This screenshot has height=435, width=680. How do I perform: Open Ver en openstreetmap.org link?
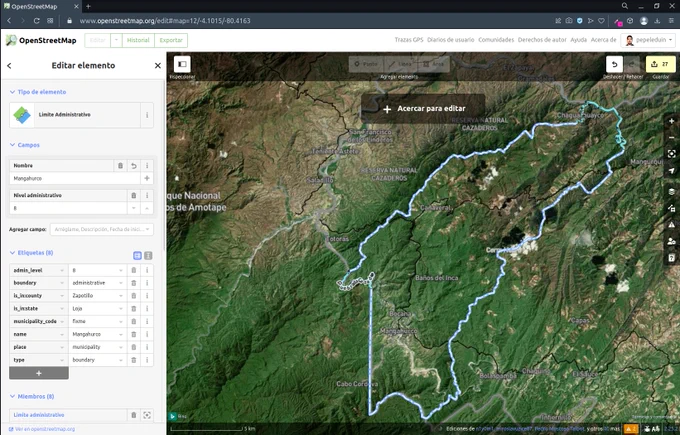pyautogui.click(x=42, y=429)
